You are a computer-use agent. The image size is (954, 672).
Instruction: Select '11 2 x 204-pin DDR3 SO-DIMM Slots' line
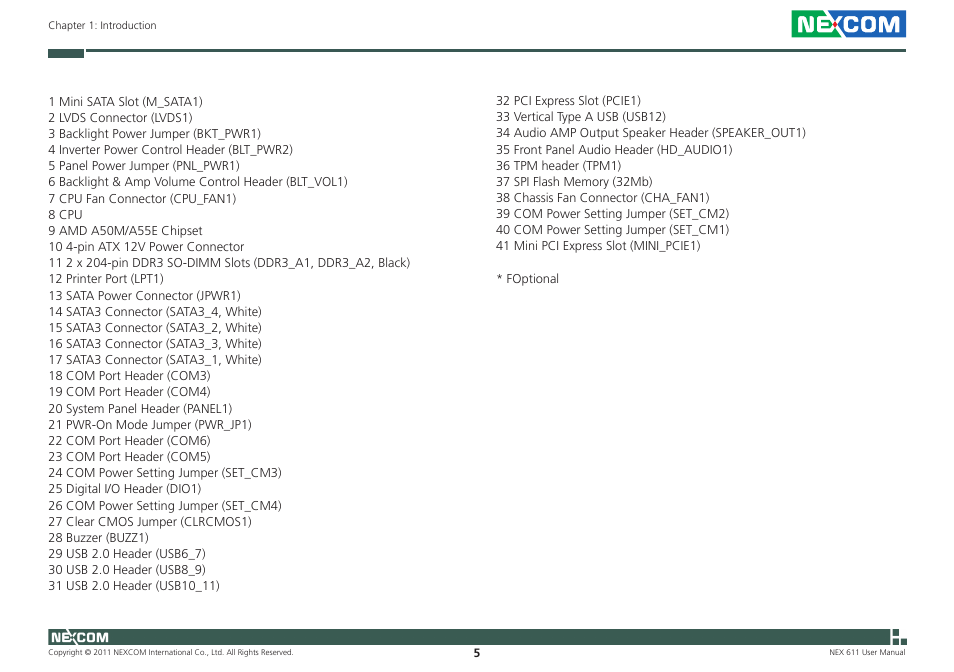pos(229,263)
